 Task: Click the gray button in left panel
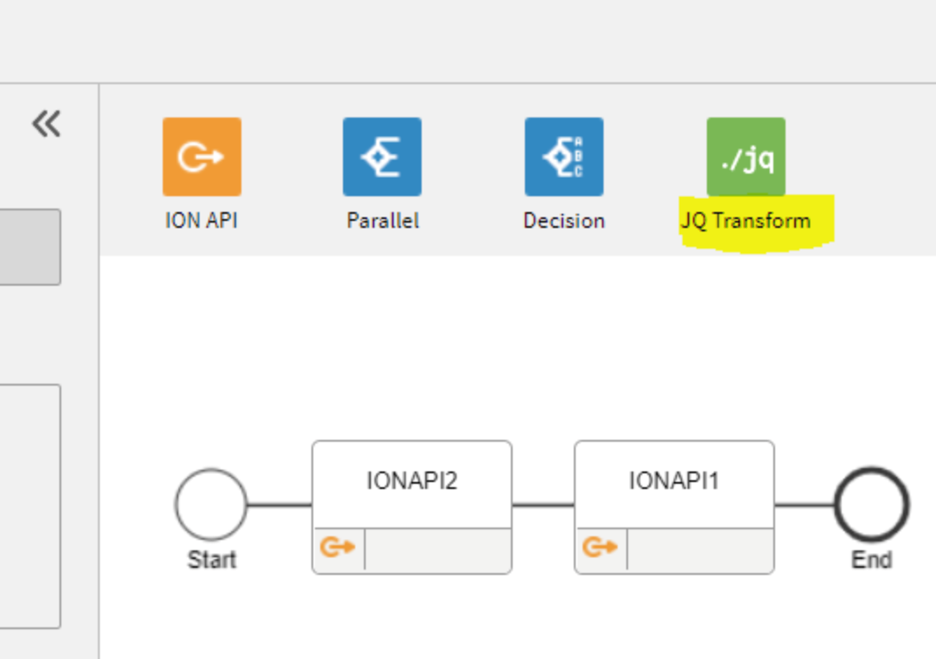(29, 247)
